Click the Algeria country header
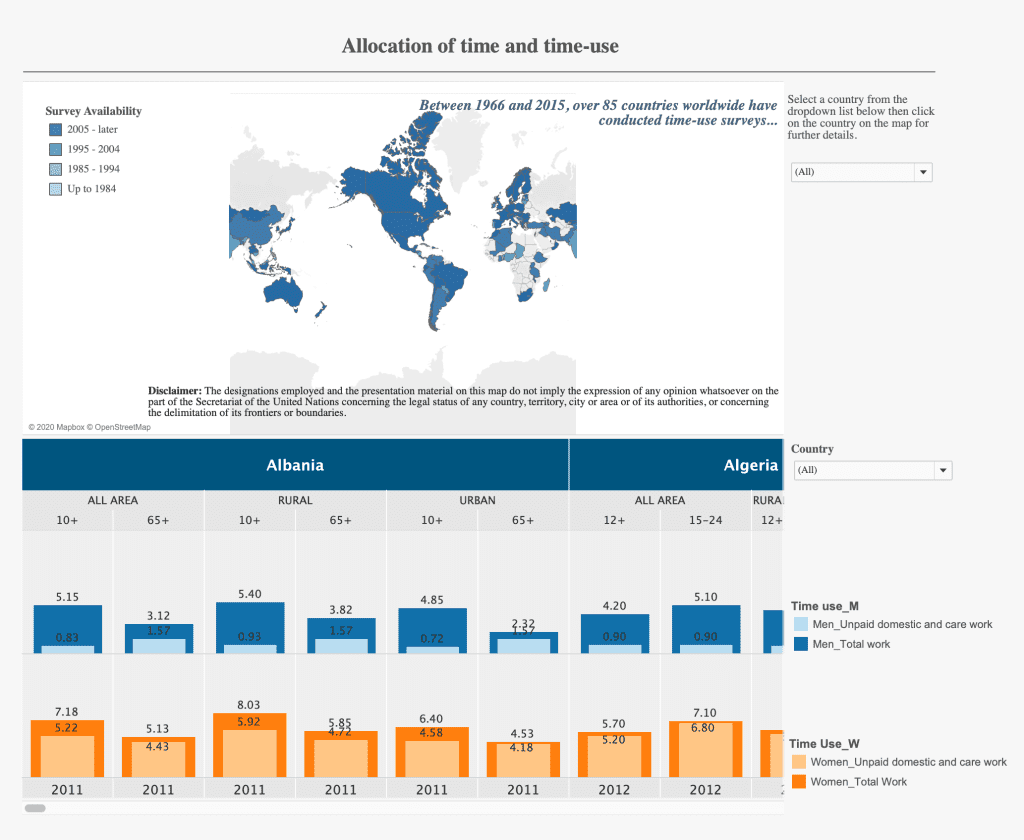 [750, 465]
